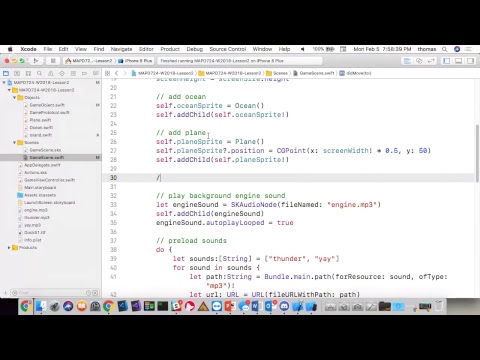Screen dimensions: 480x360
Task: Open Siri from the menu bar
Action: (x=457, y=49)
